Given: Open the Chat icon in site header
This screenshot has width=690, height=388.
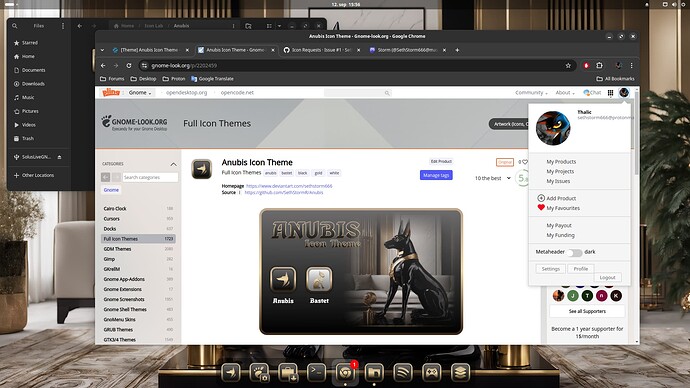Looking at the screenshot, I should (x=592, y=93).
